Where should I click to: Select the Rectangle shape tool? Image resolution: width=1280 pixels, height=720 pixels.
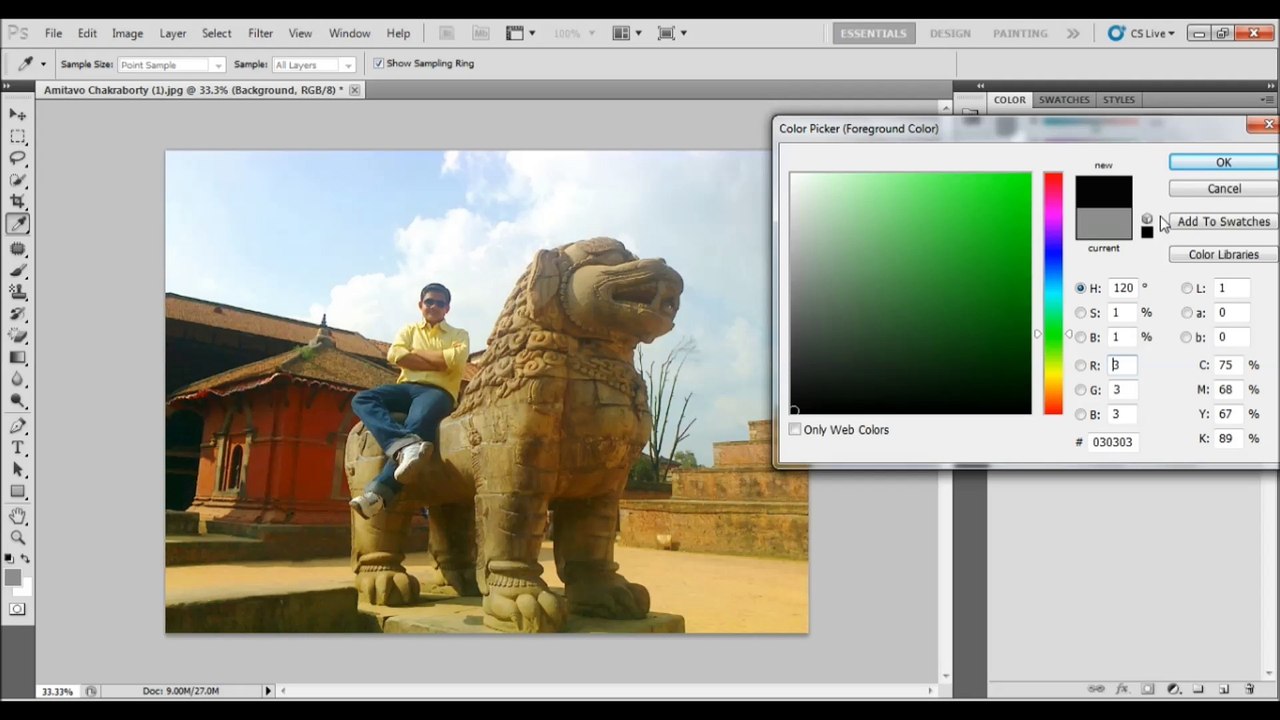pyautogui.click(x=18, y=492)
